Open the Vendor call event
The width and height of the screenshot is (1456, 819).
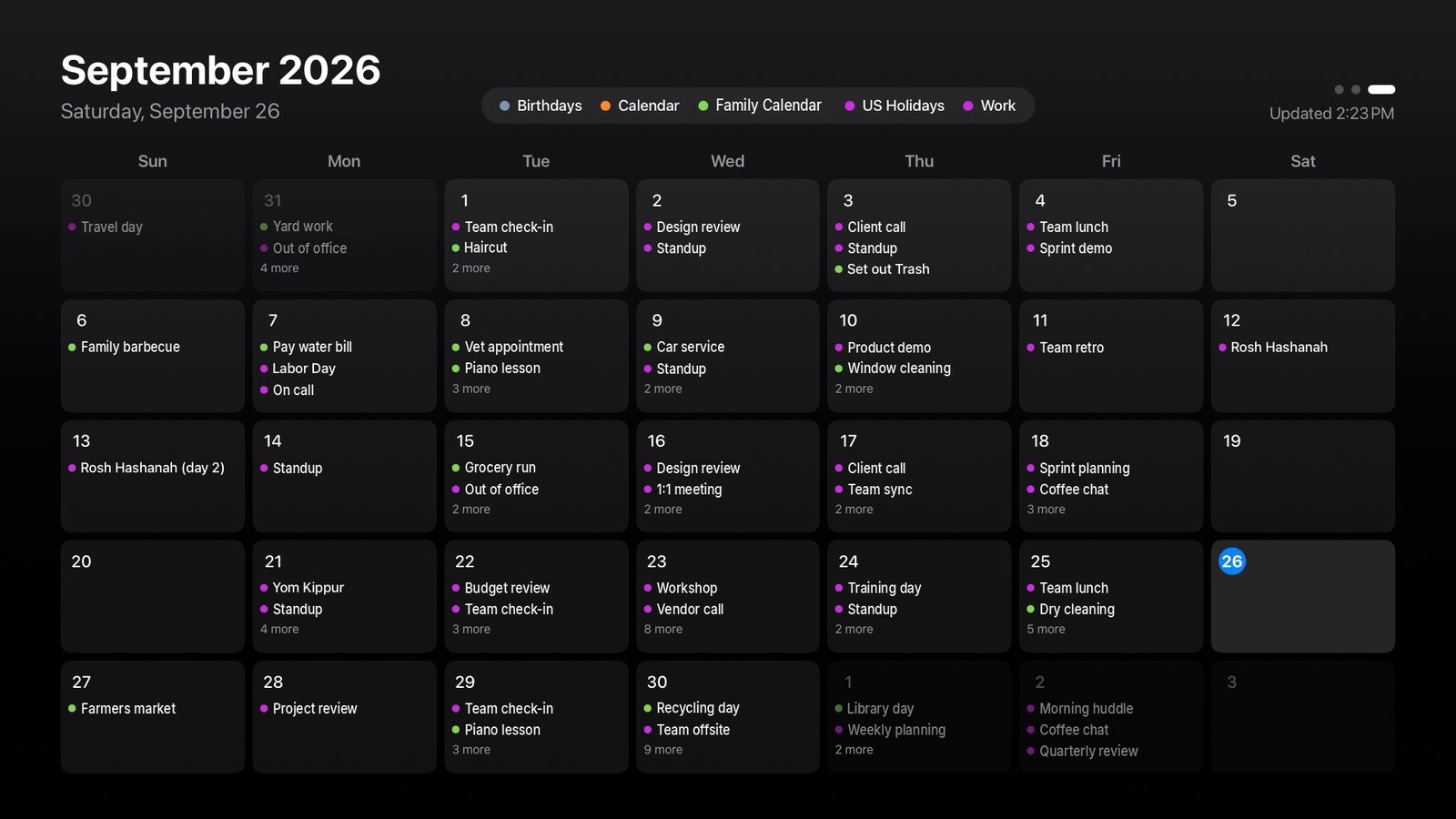point(683,610)
